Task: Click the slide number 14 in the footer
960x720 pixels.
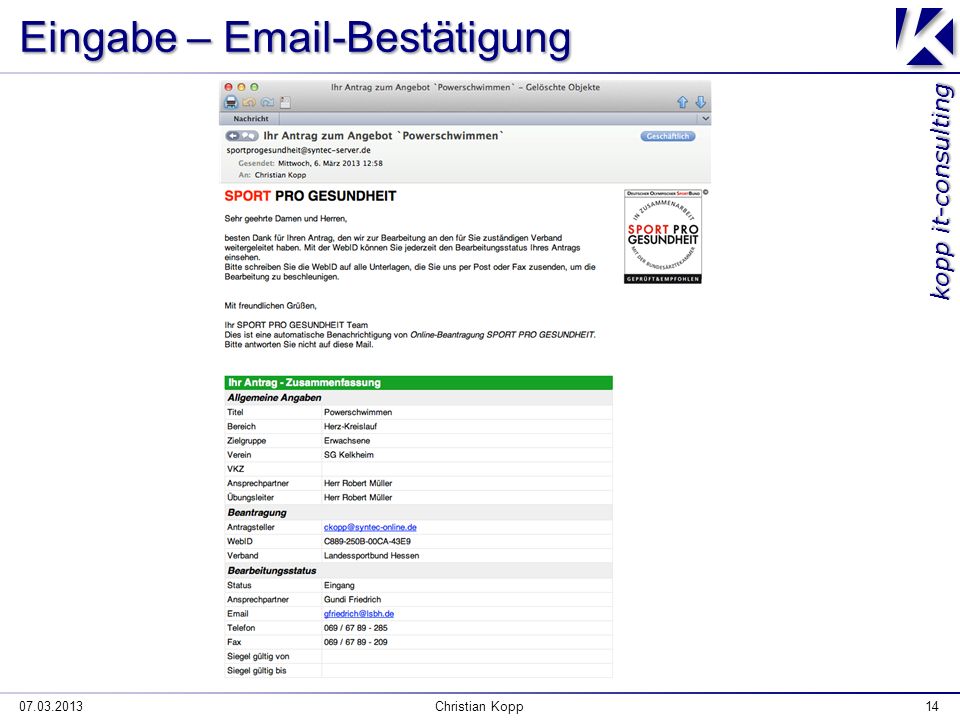Action: tap(932, 707)
